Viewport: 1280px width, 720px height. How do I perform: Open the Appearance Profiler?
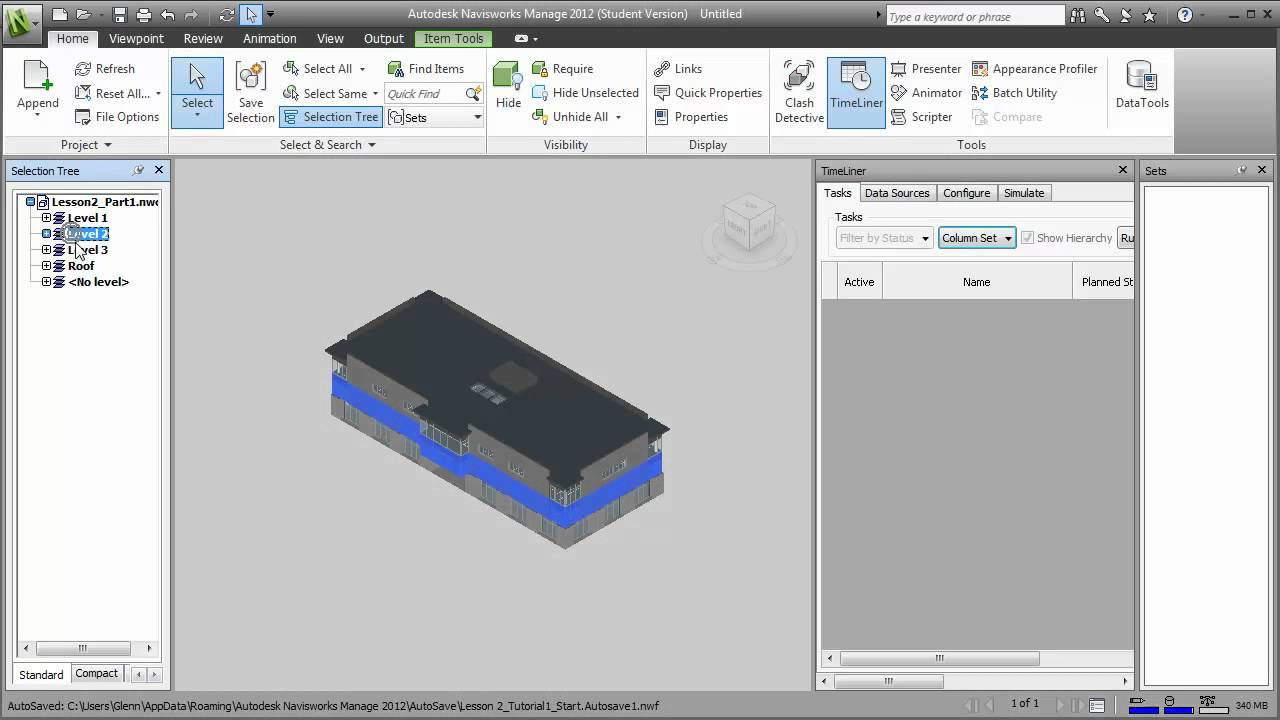[x=1034, y=69]
